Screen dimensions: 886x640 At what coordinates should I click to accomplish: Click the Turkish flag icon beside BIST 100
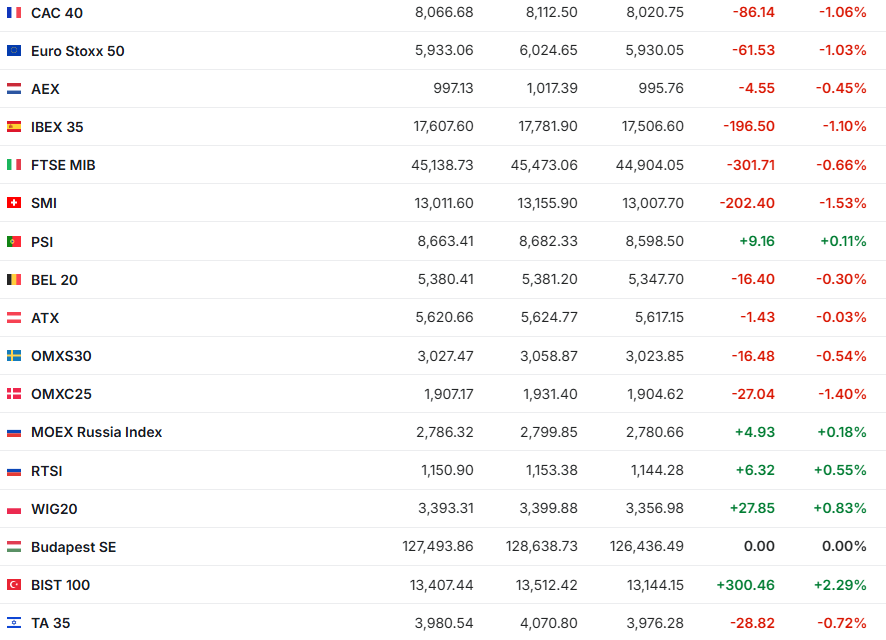coord(14,585)
